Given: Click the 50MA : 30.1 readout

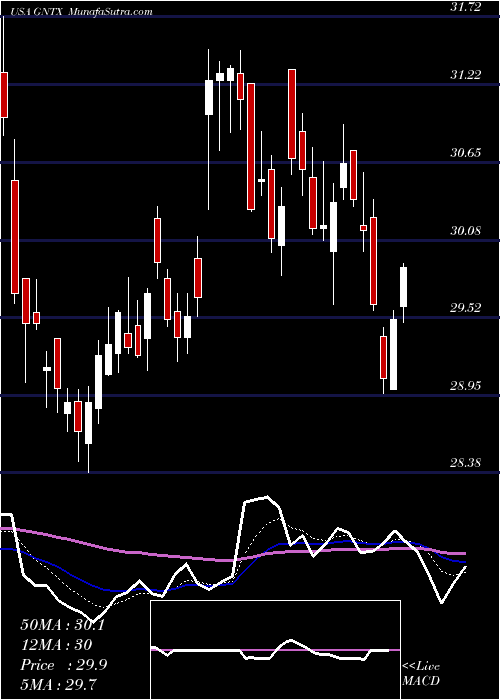Looking at the screenshot, I should (x=62, y=625).
